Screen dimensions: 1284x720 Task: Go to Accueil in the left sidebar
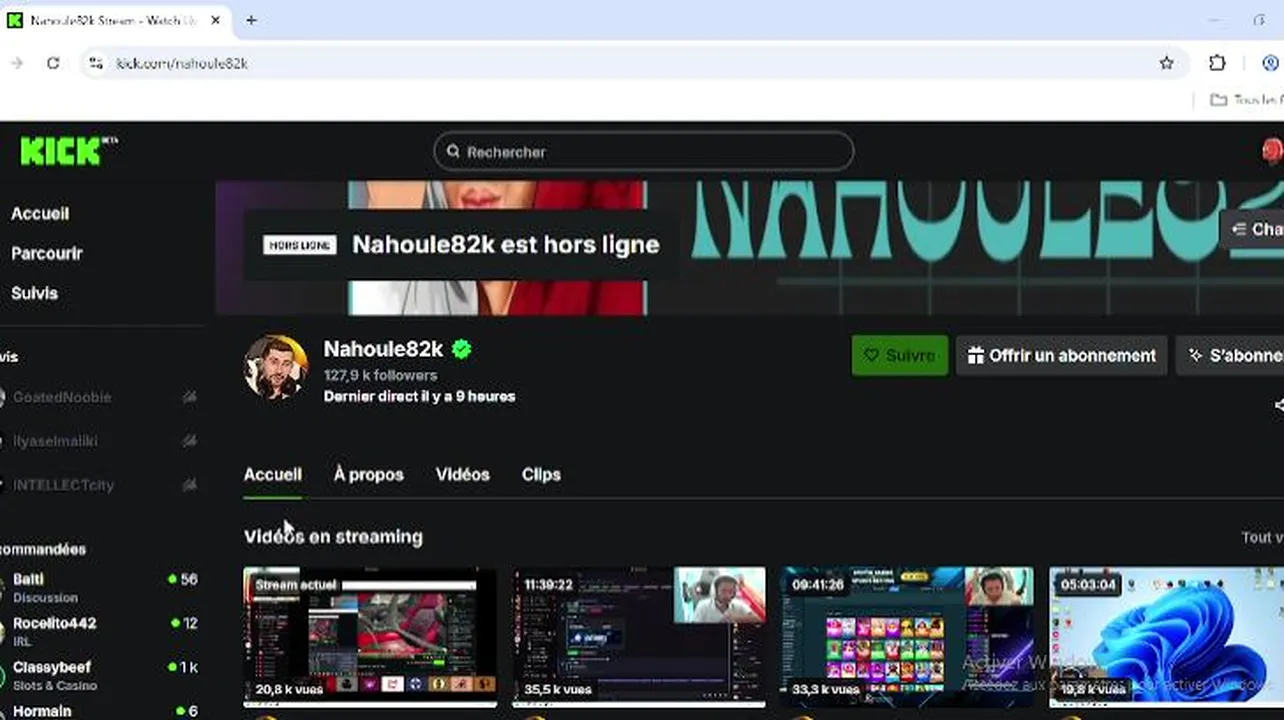tap(40, 213)
